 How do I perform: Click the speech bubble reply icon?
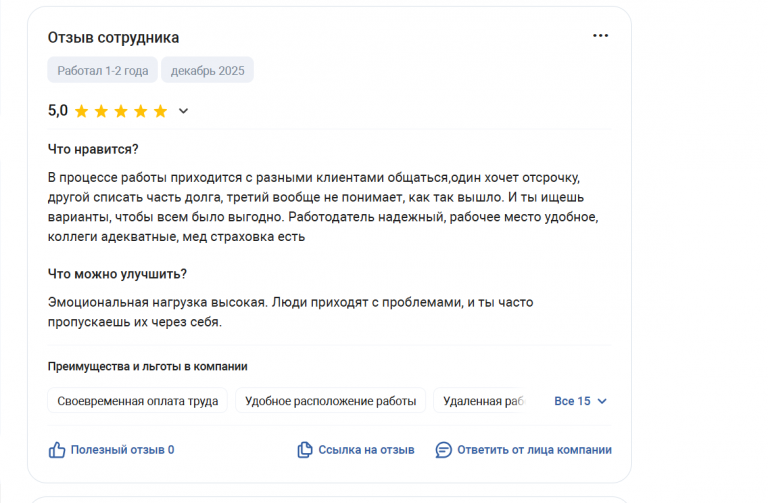click(444, 450)
